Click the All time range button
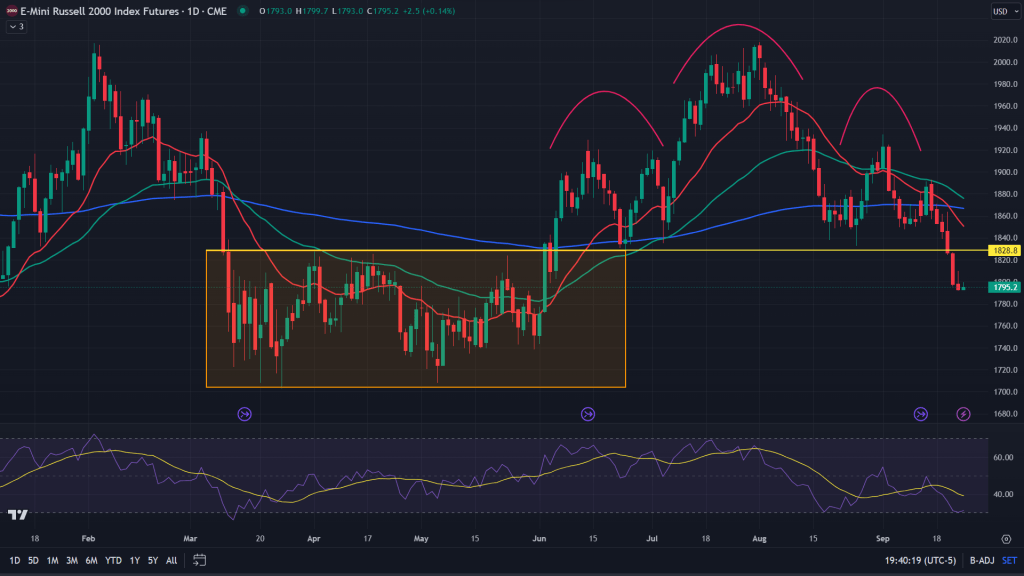1024x576 pixels. tap(172, 559)
